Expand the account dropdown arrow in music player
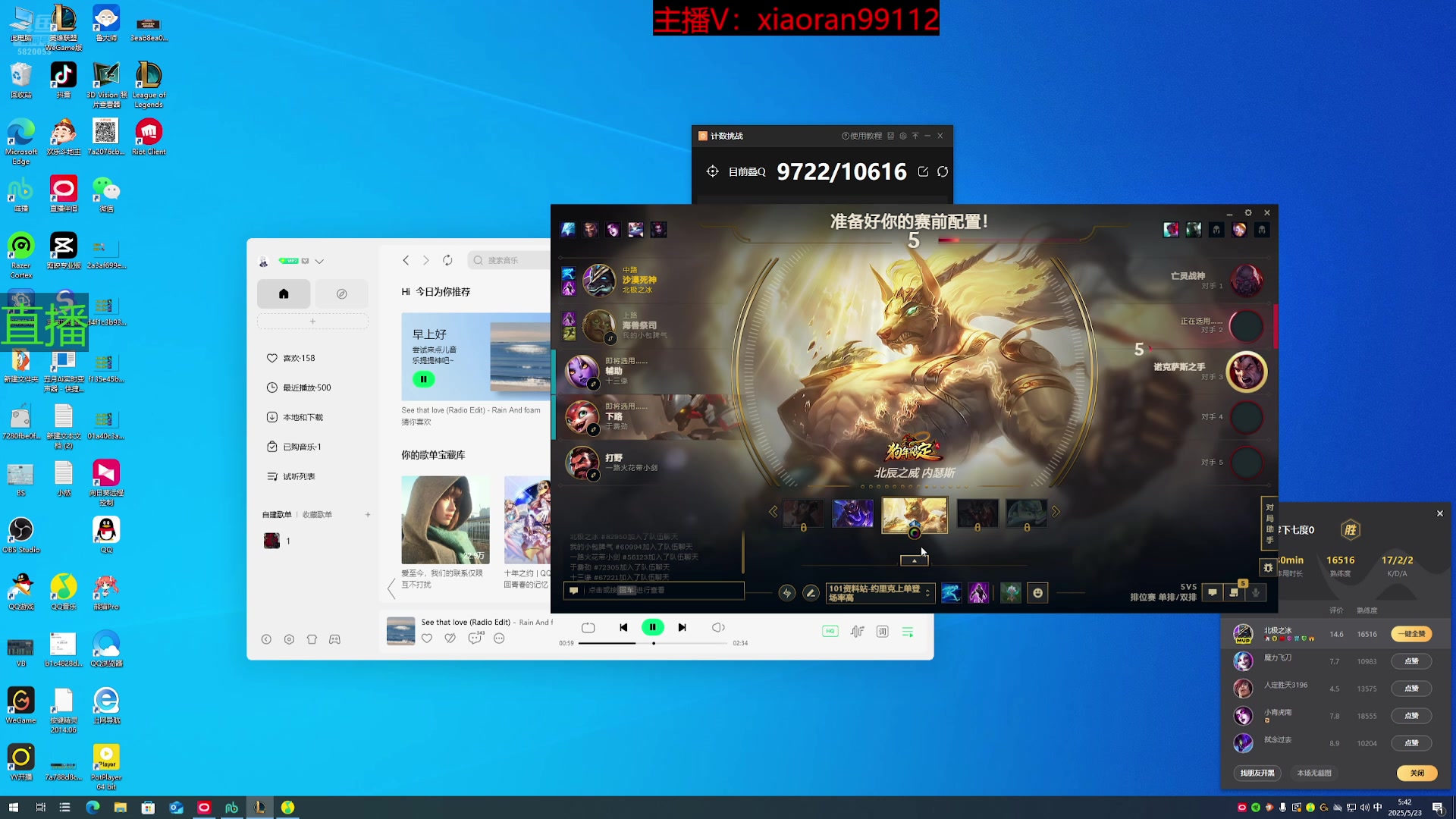The height and width of the screenshot is (819, 1456). click(319, 261)
